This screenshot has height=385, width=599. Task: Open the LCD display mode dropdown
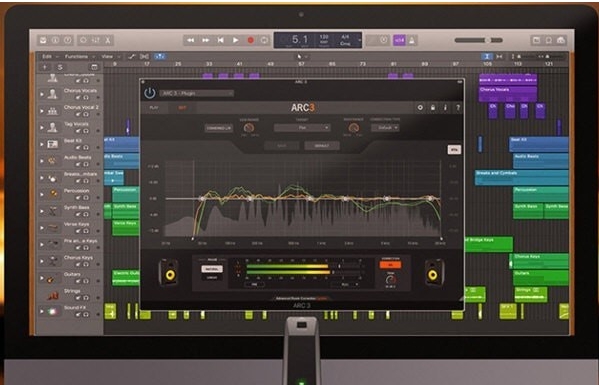(359, 40)
